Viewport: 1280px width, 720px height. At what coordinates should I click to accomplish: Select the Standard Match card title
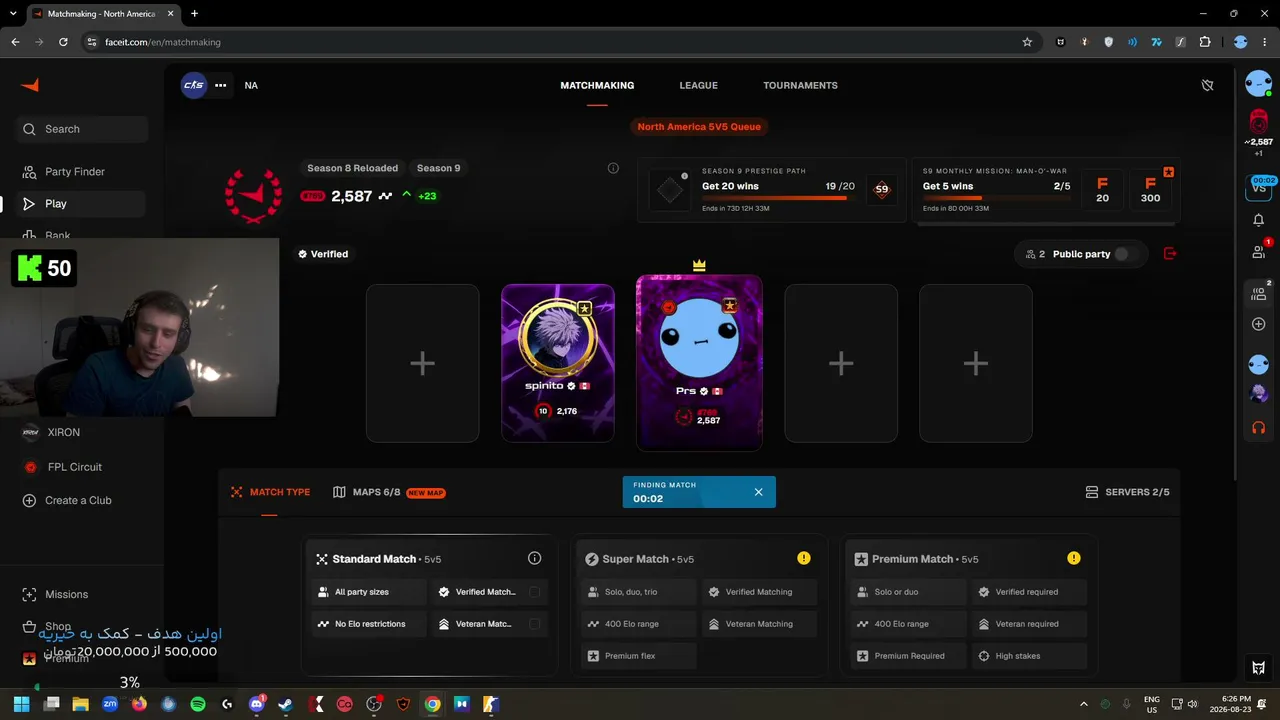tap(374, 559)
